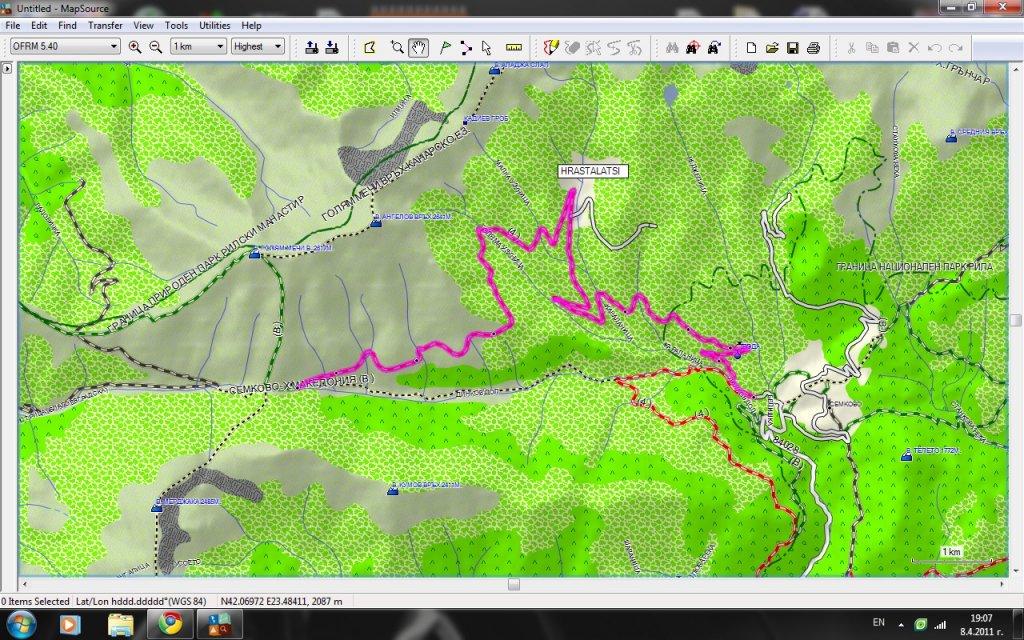Select the Map tool
Screen dimensions: 1024x640
[x=370, y=47]
